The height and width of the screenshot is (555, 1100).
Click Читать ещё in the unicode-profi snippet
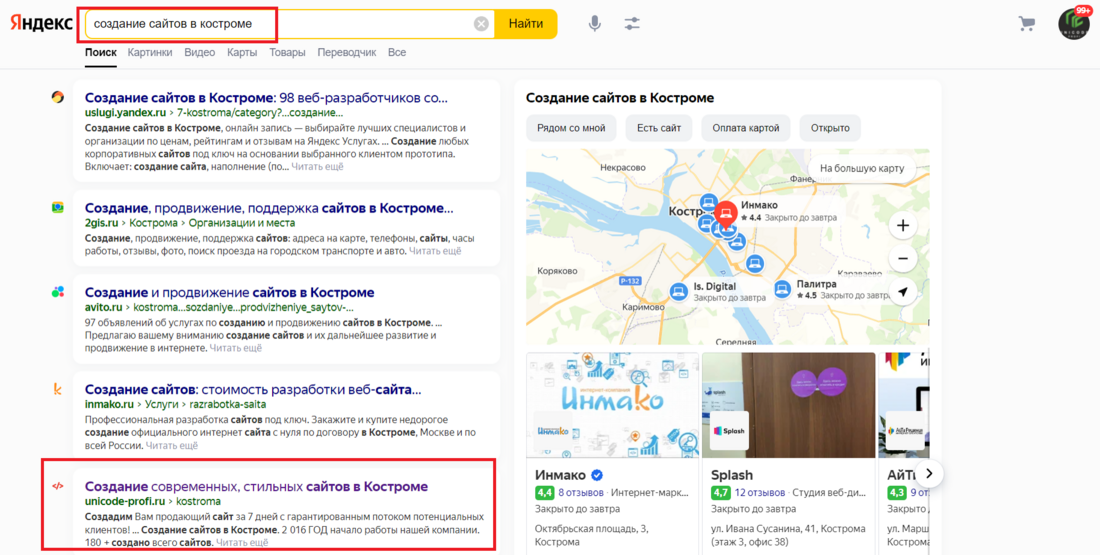pos(242,543)
